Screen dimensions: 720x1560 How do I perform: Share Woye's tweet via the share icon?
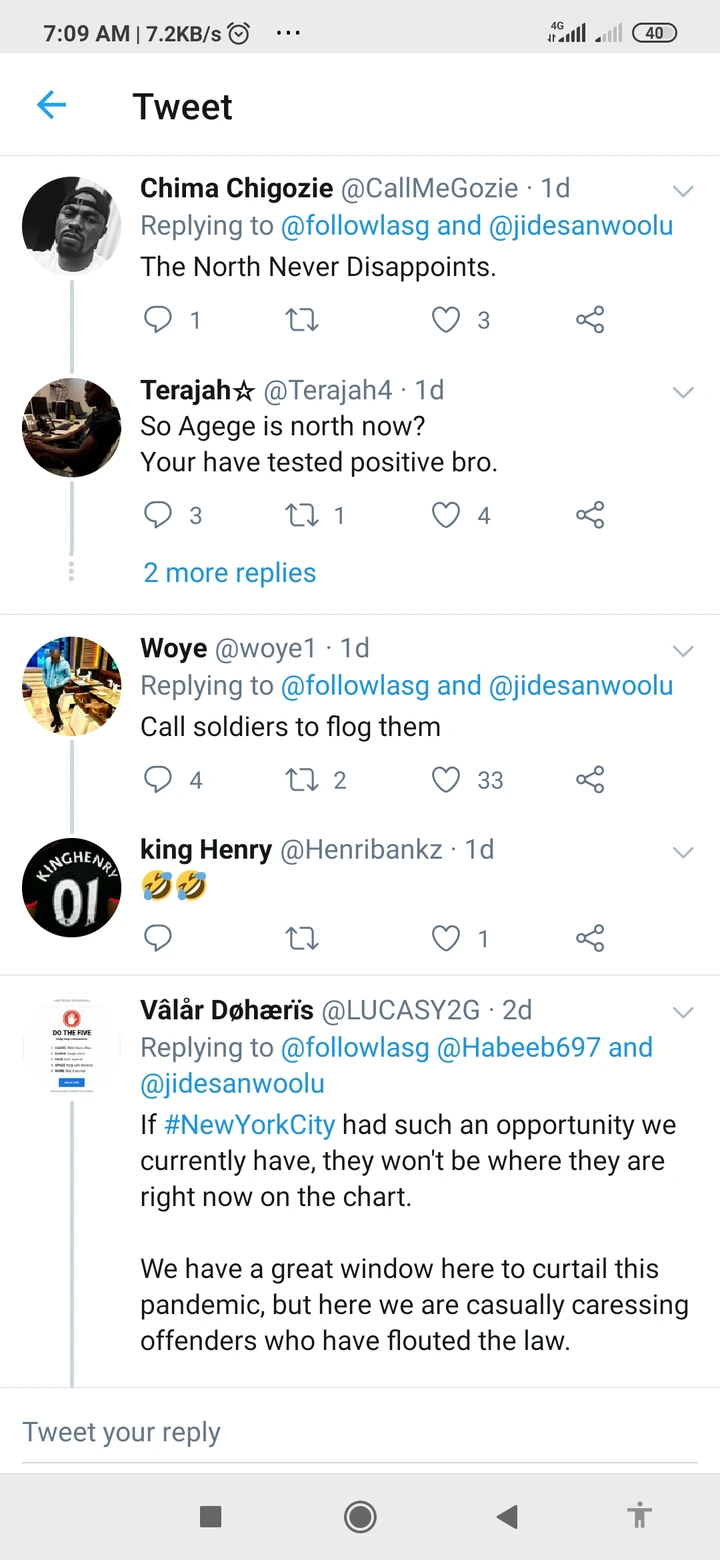pos(590,780)
